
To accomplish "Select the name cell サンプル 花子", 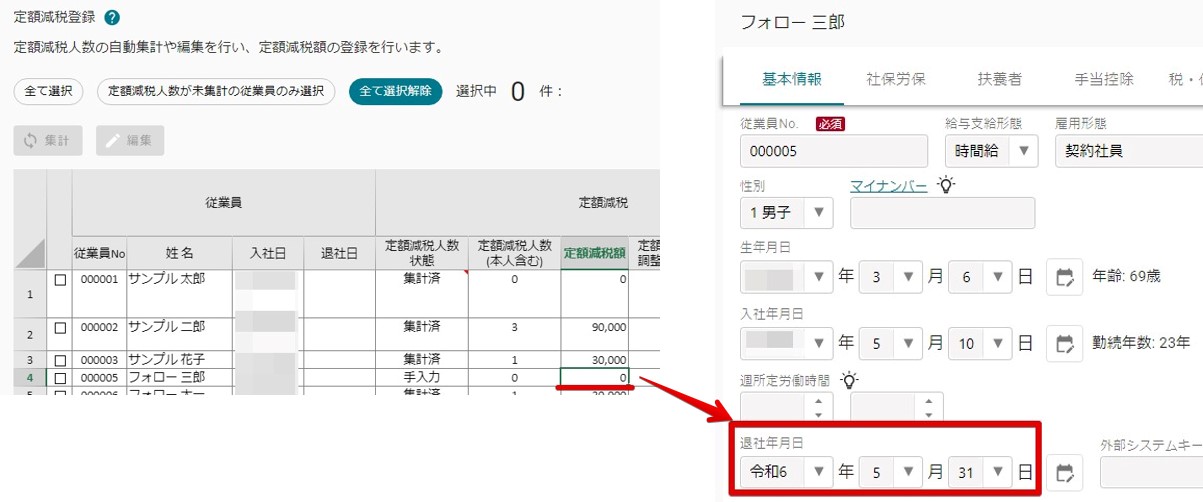I will click(179, 359).
